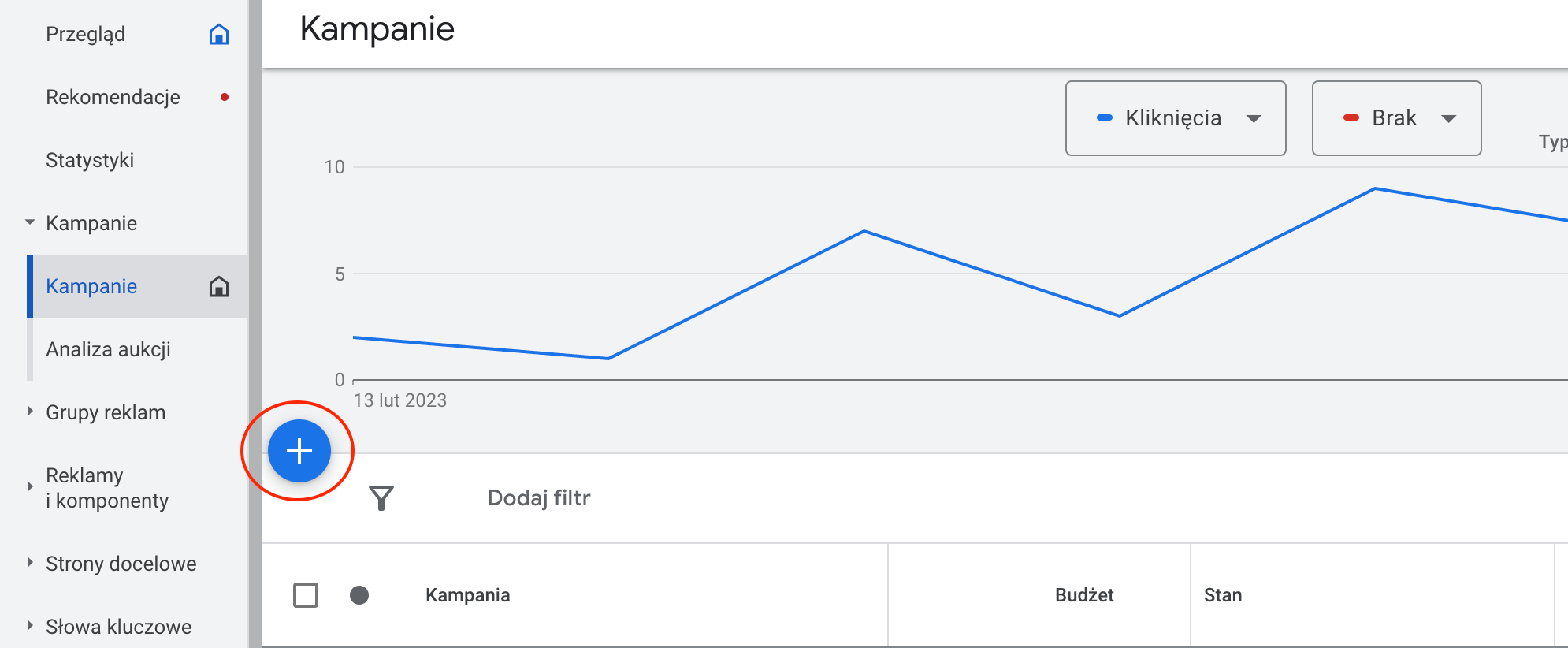
Task: Open the Brak metric dropdown
Action: [x=1396, y=118]
